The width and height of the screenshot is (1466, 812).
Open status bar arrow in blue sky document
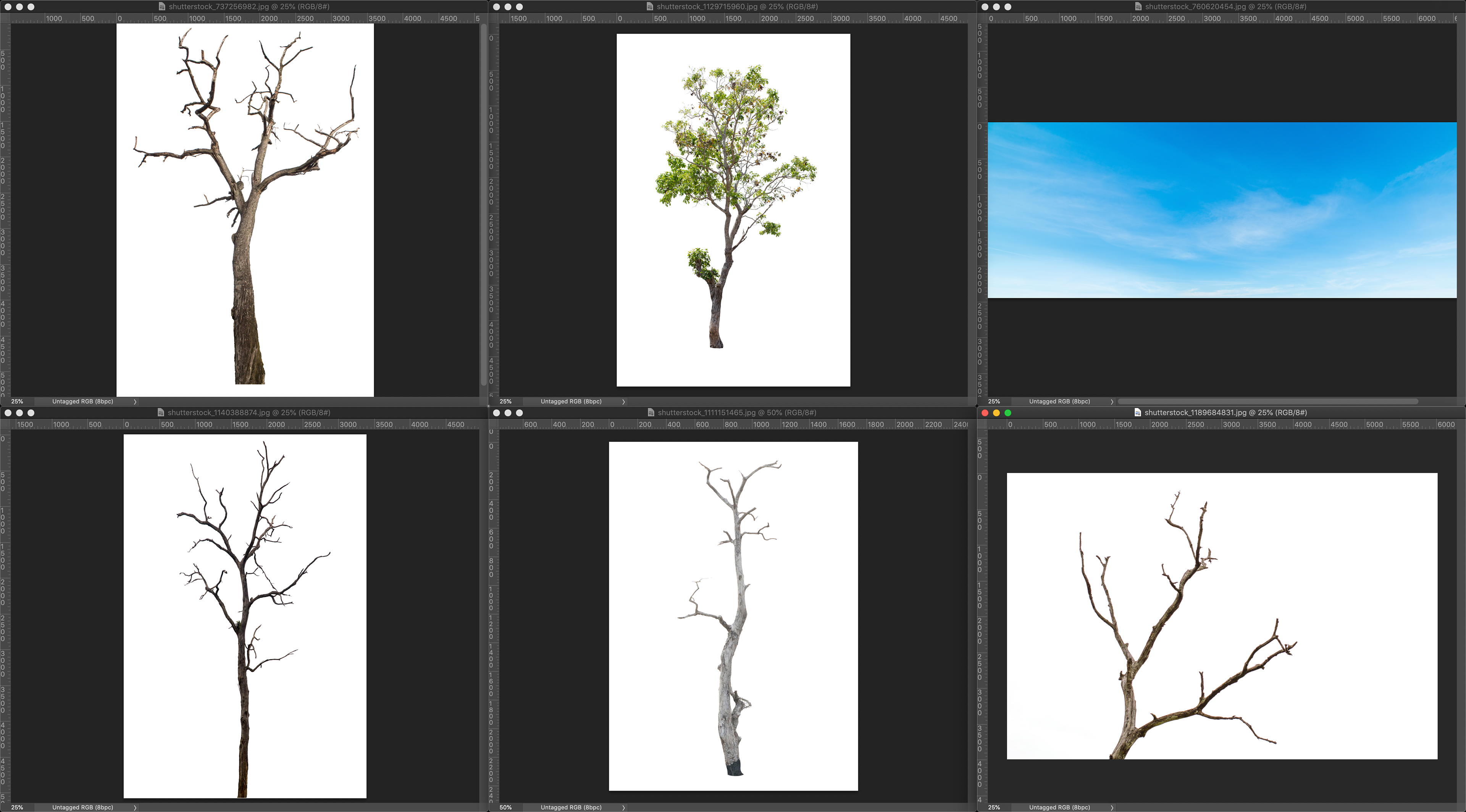click(x=1111, y=402)
